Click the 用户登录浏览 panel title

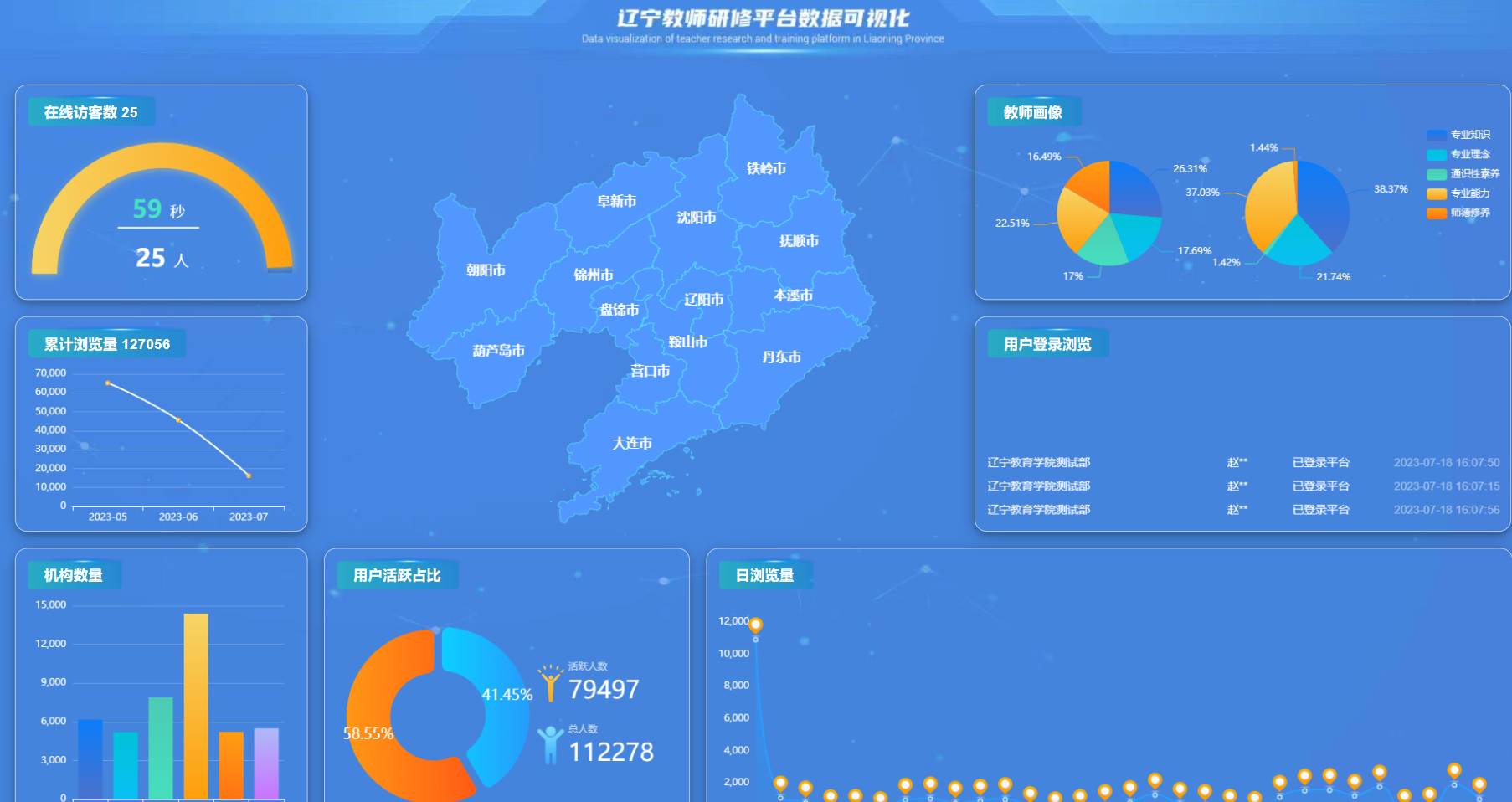[1047, 344]
